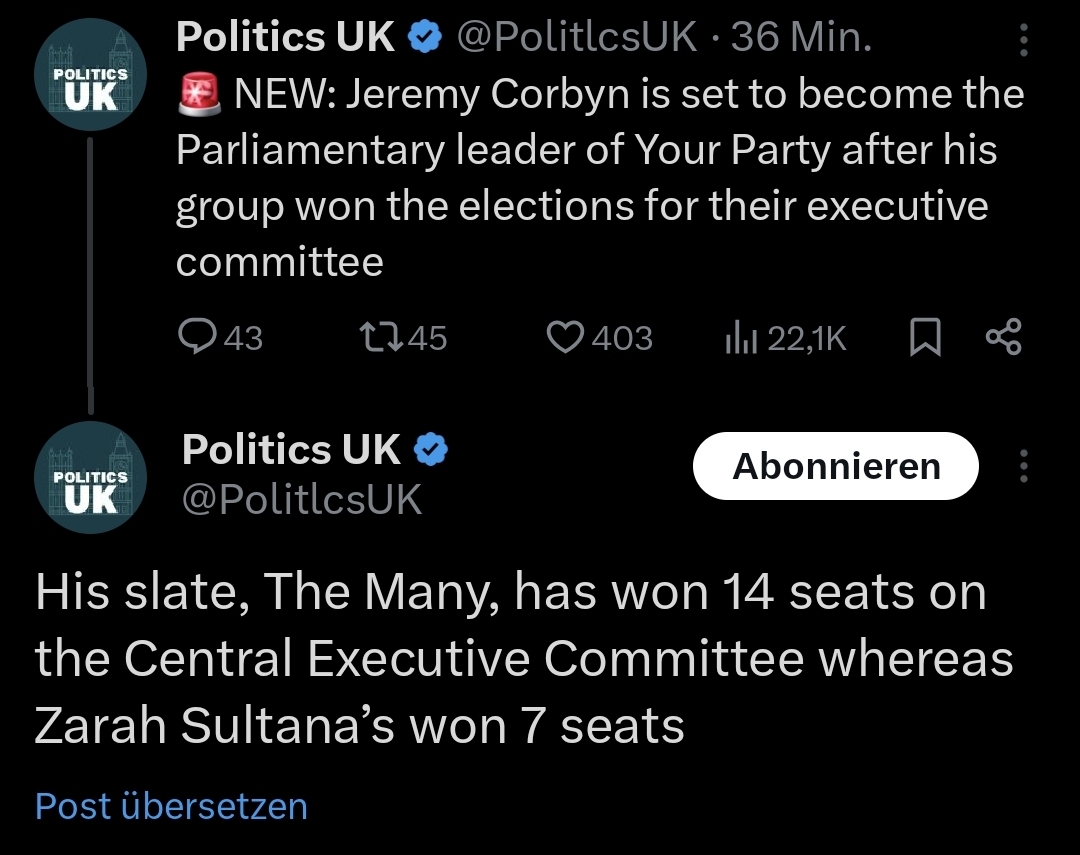Repost the tweet with 45 reposts

click(x=379, y=339)
